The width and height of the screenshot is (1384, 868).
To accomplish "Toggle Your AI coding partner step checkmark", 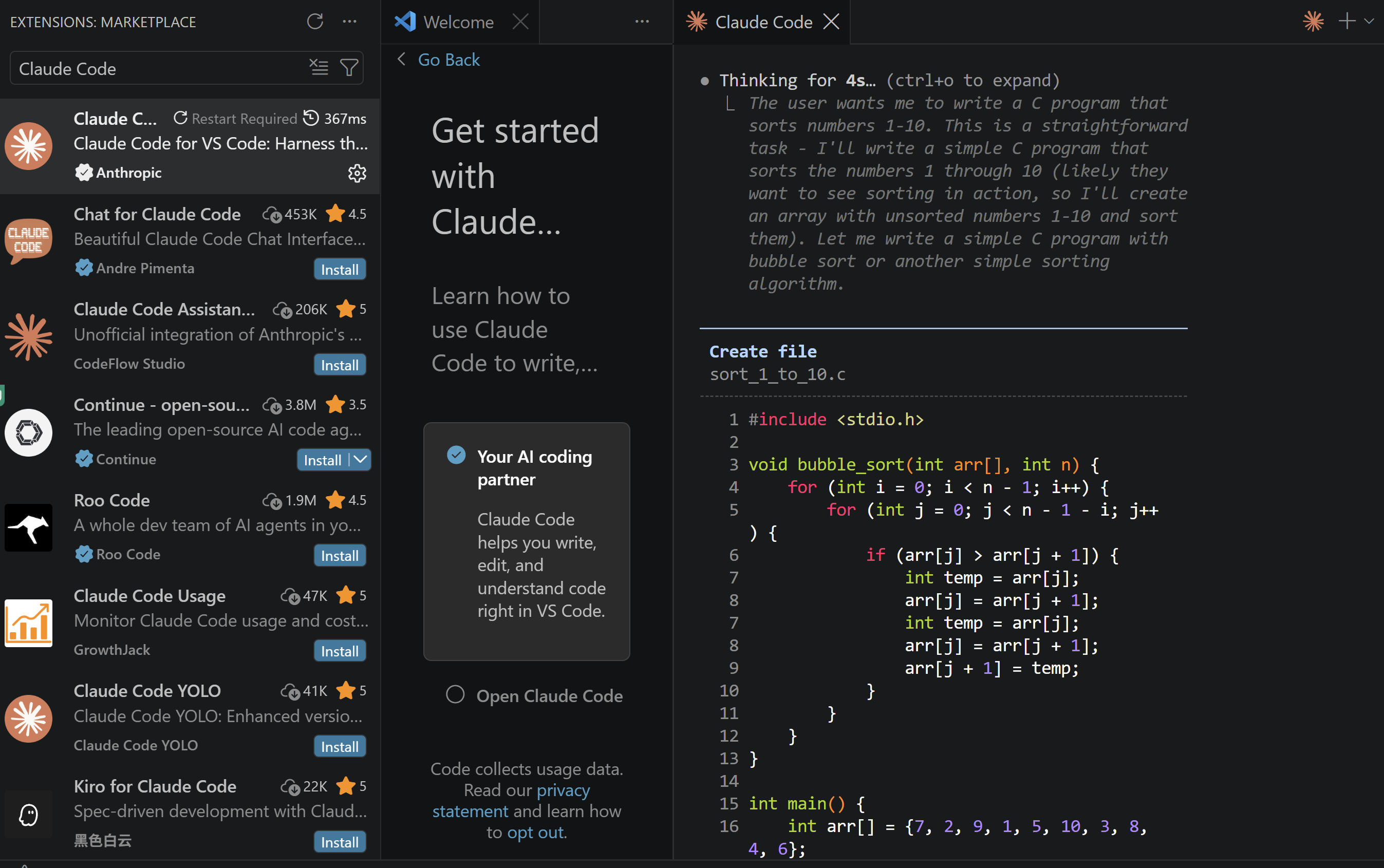I will click(456, 455).
